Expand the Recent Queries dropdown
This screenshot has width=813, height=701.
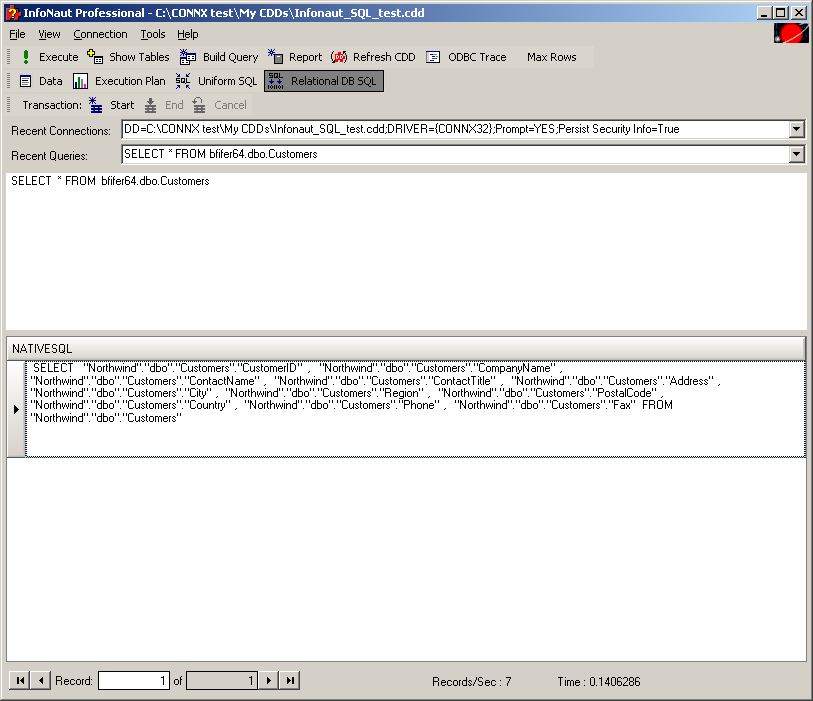pyautogui.click(x=796, y=155)
